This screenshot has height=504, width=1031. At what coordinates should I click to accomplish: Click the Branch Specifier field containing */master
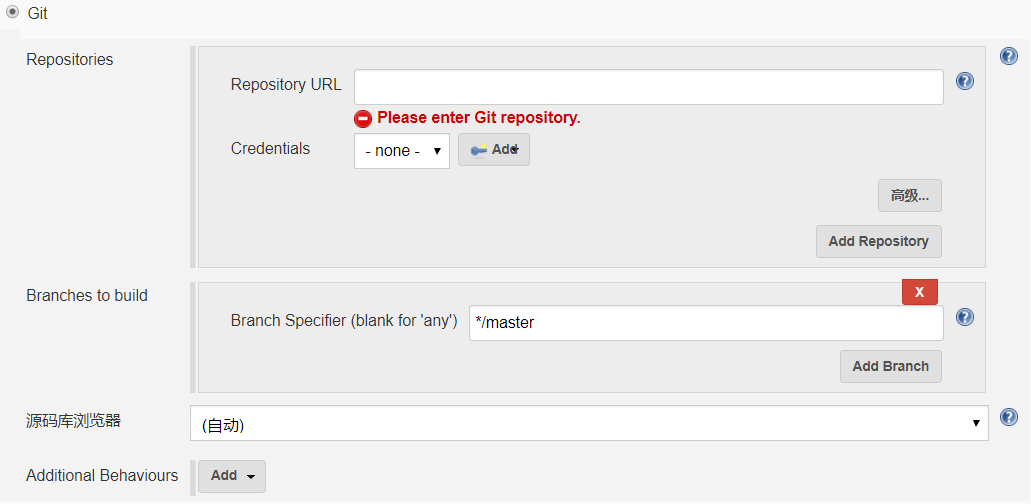[706, 323]
